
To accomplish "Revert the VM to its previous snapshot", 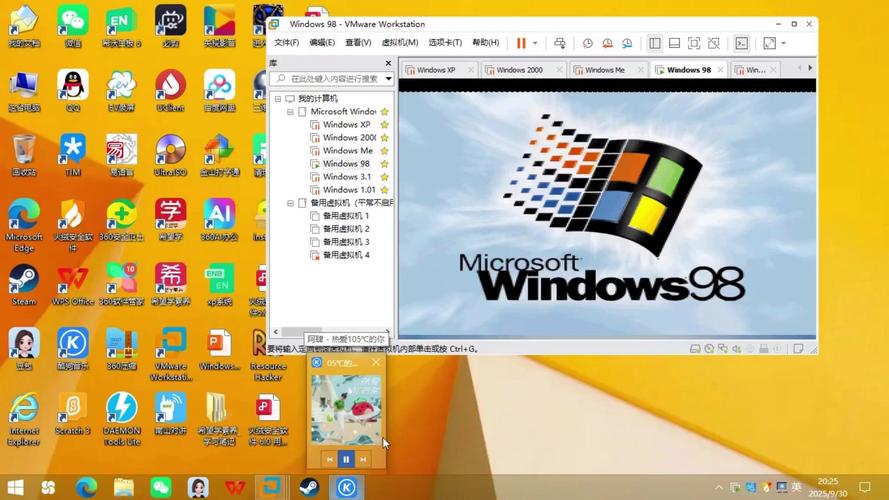I will pyautogui.click(x=607, y=43).
